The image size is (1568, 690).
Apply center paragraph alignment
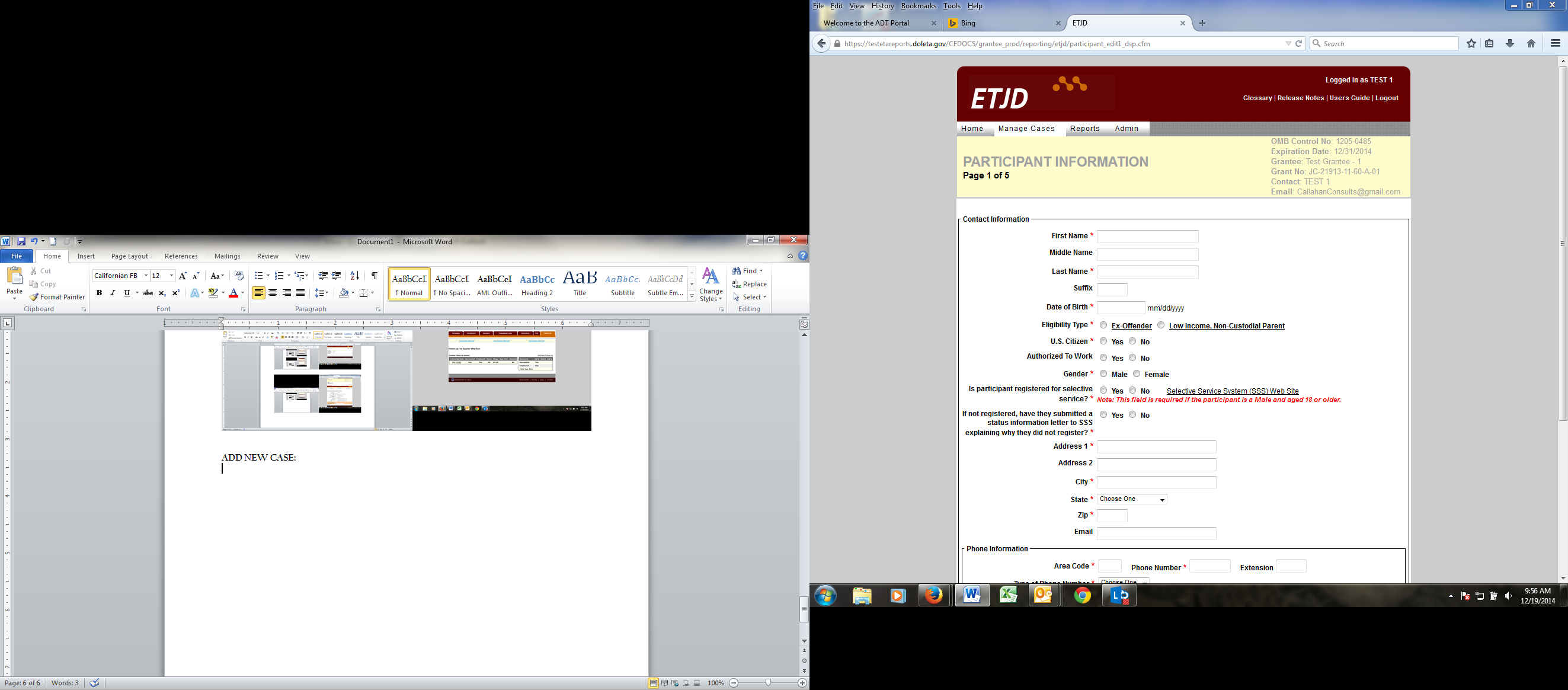point(273,293)
